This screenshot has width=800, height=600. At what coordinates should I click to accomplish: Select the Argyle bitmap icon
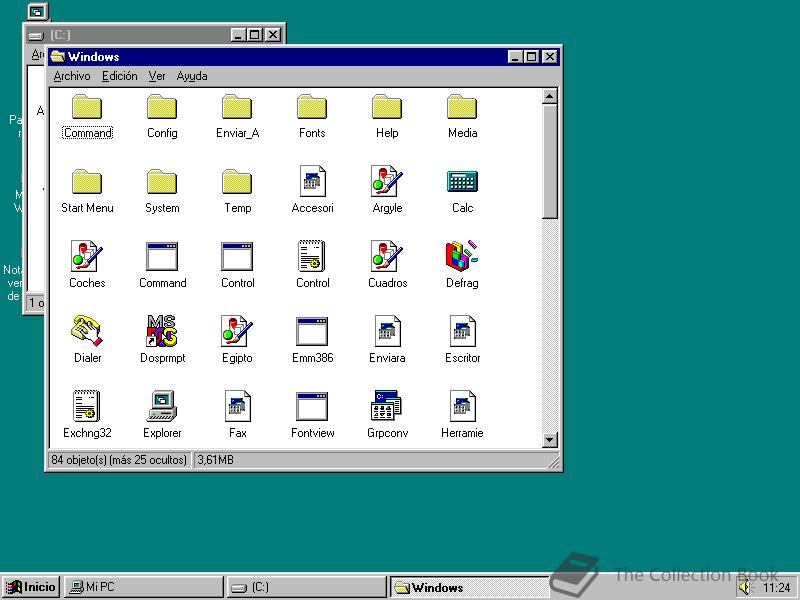(387, 181)
